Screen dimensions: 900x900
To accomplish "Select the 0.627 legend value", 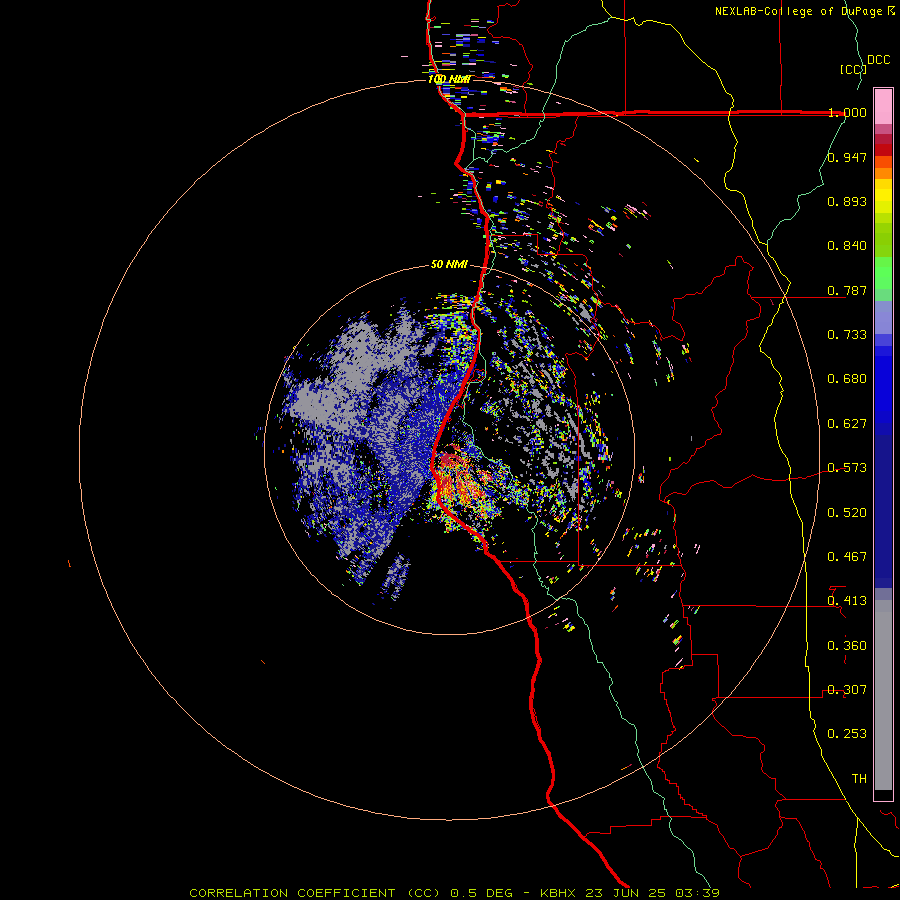I will (x=847, y=424).
